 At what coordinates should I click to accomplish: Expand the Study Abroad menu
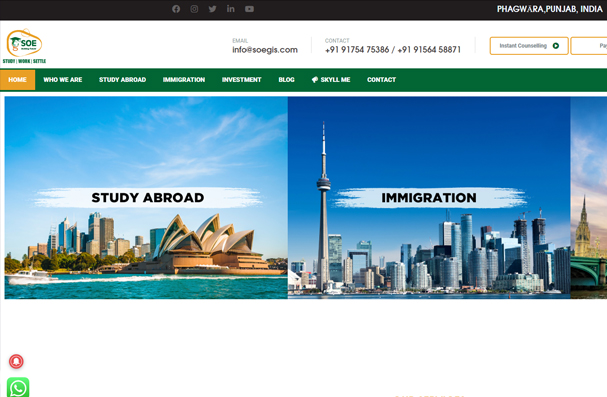pos(122,80)
